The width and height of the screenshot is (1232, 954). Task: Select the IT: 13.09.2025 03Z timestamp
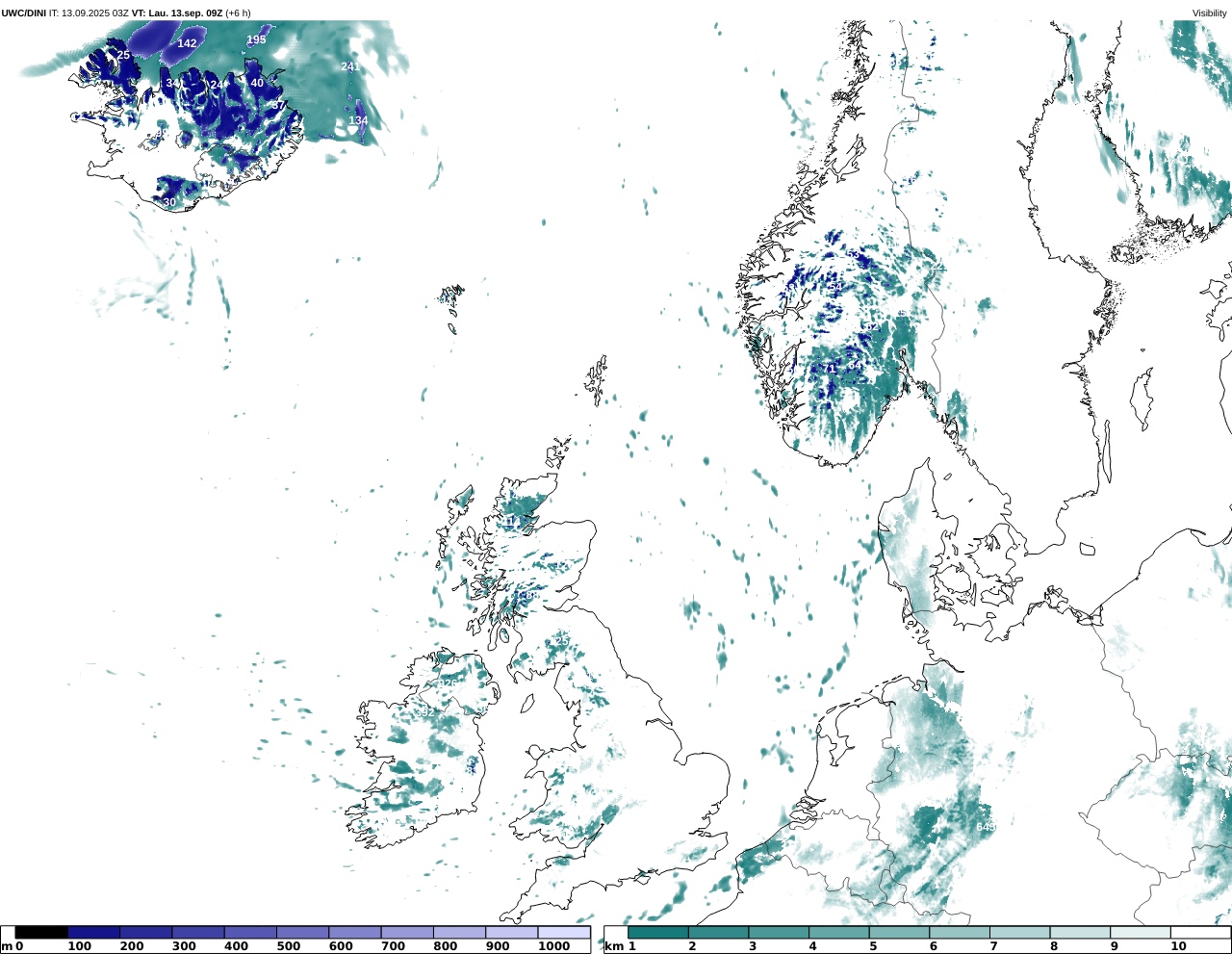pyautogui.click(x=90, y=13)
